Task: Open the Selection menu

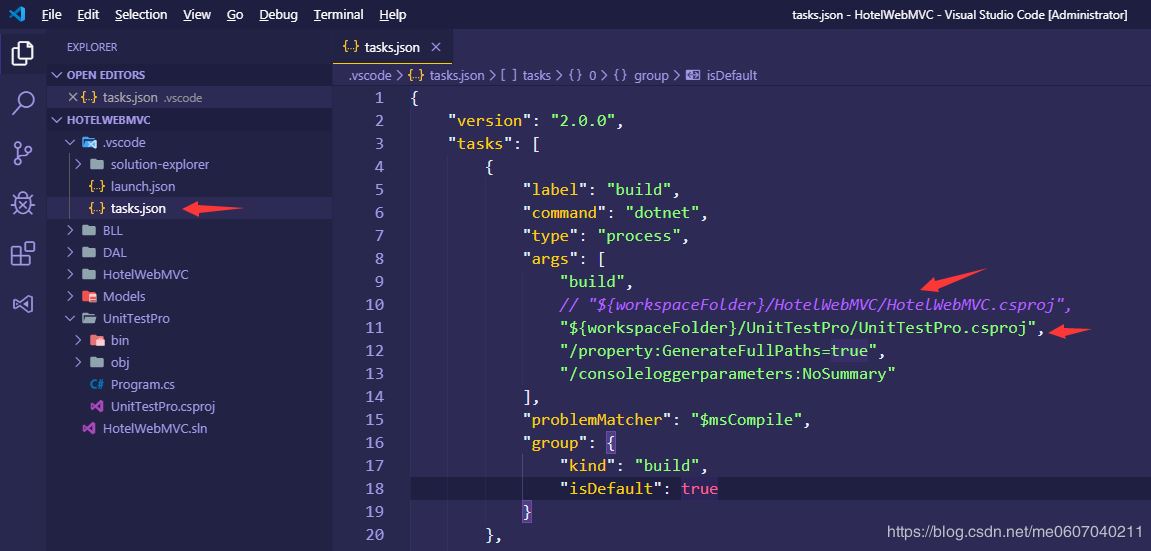Action: click(141, 15)
